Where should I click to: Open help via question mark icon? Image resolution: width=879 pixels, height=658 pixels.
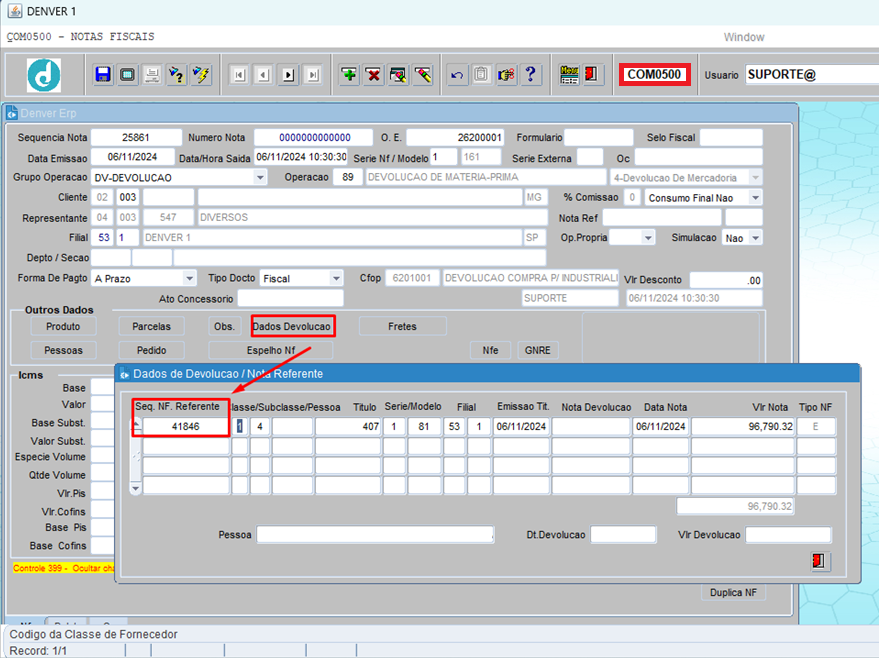click(530, 75)
